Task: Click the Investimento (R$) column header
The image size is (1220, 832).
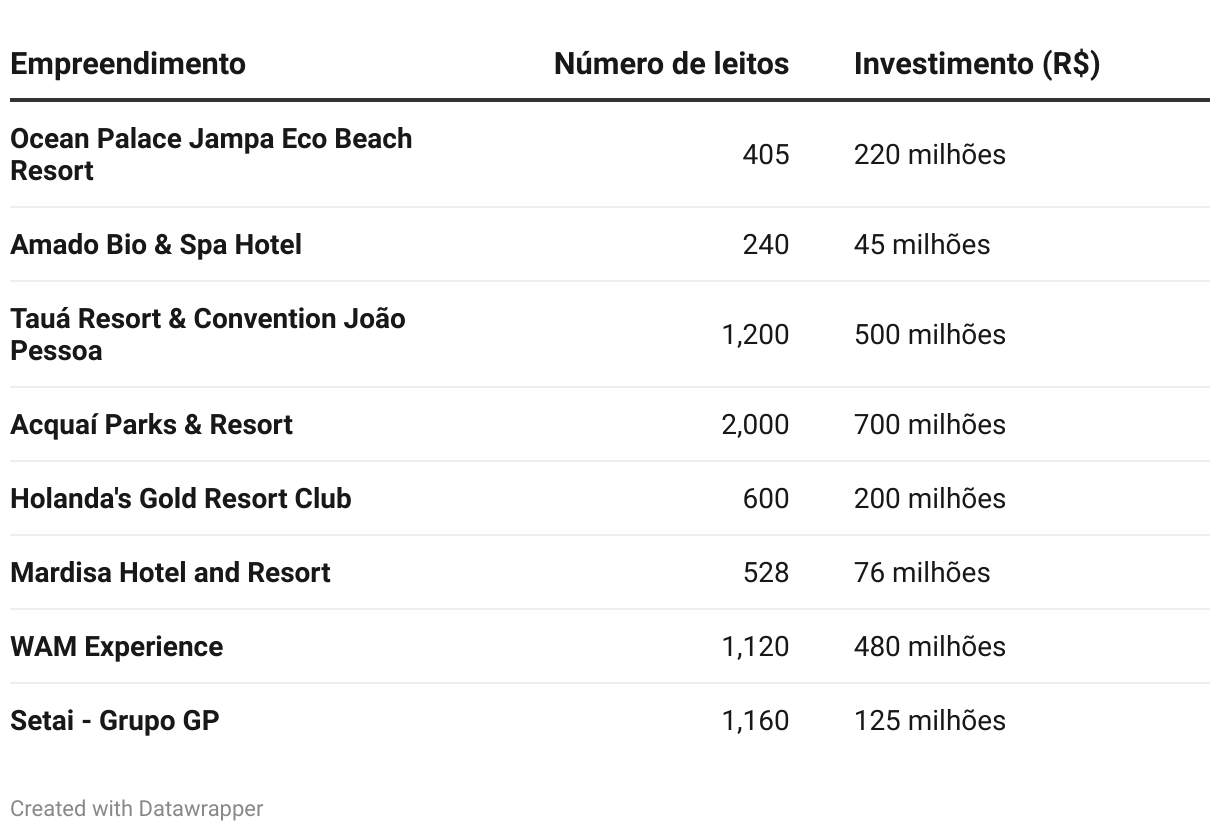Action: (977, 64)
